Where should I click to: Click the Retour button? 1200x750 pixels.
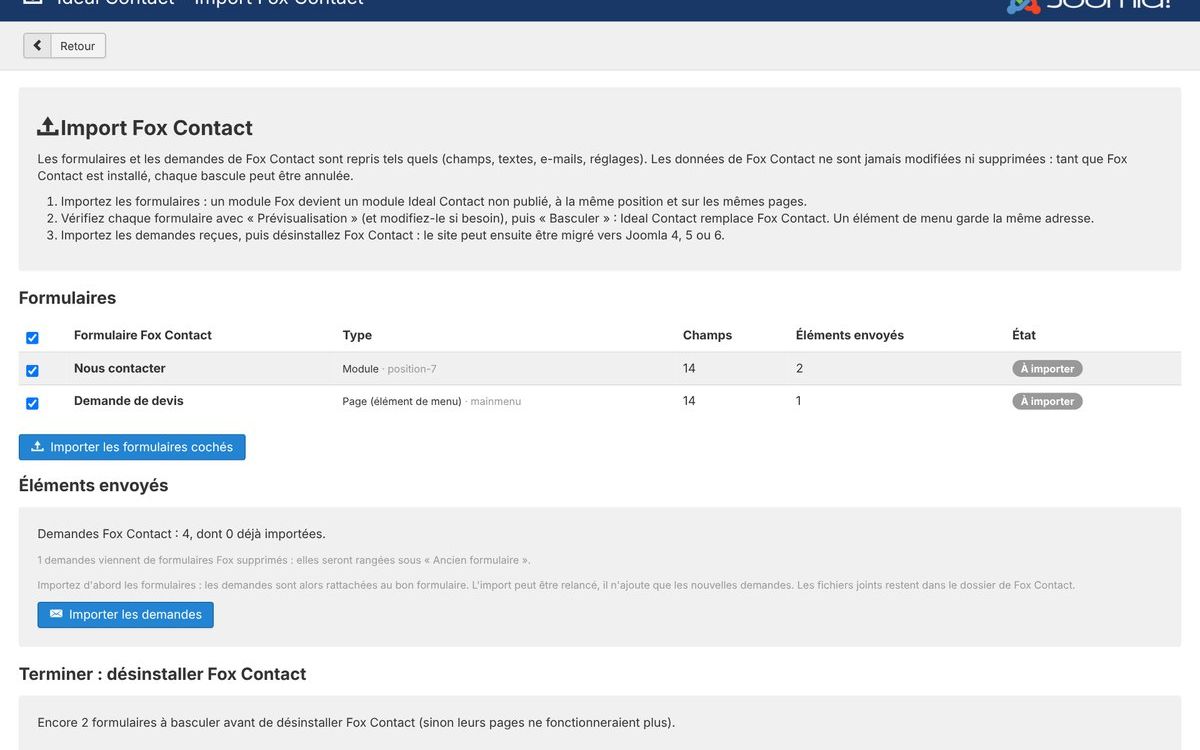pyautogui.click(x=65, y=46)
